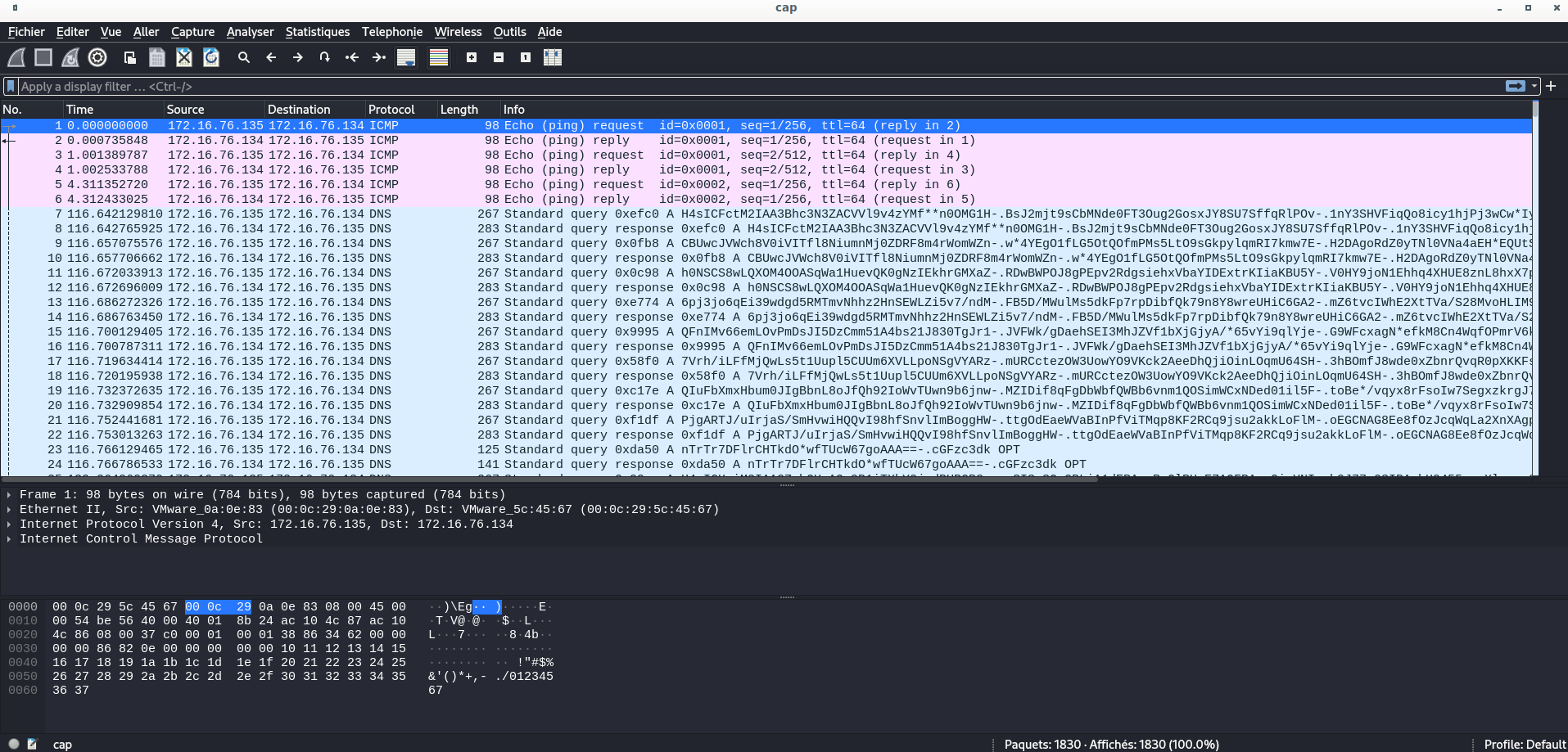Restart the current capture

70,57
